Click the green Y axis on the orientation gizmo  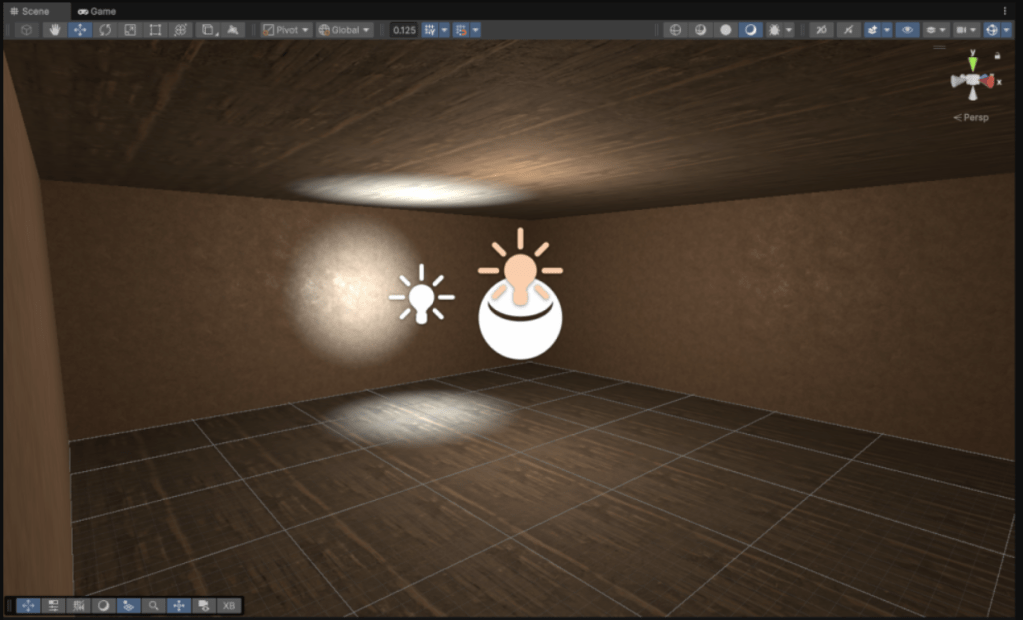(972, 65)
